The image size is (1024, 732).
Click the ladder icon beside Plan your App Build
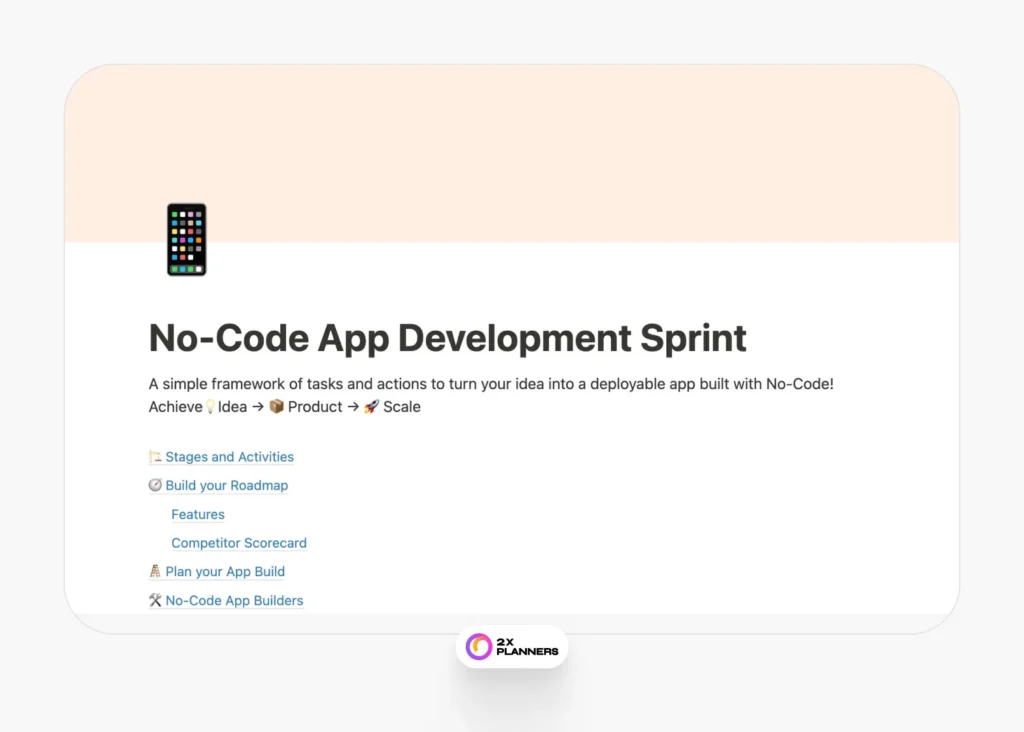point(154,571)
